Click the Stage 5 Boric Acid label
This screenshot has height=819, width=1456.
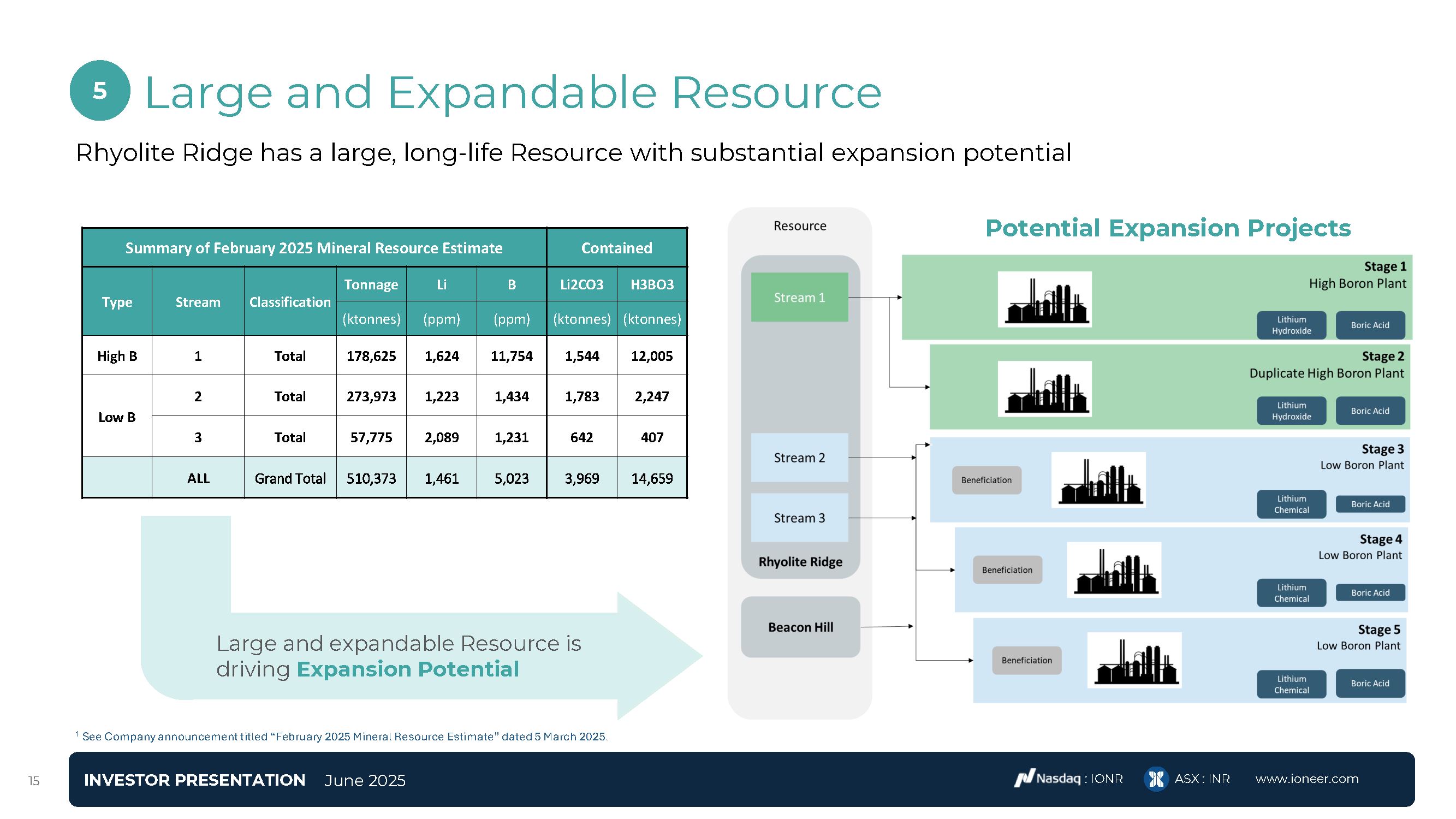[x=1370, y=684]
